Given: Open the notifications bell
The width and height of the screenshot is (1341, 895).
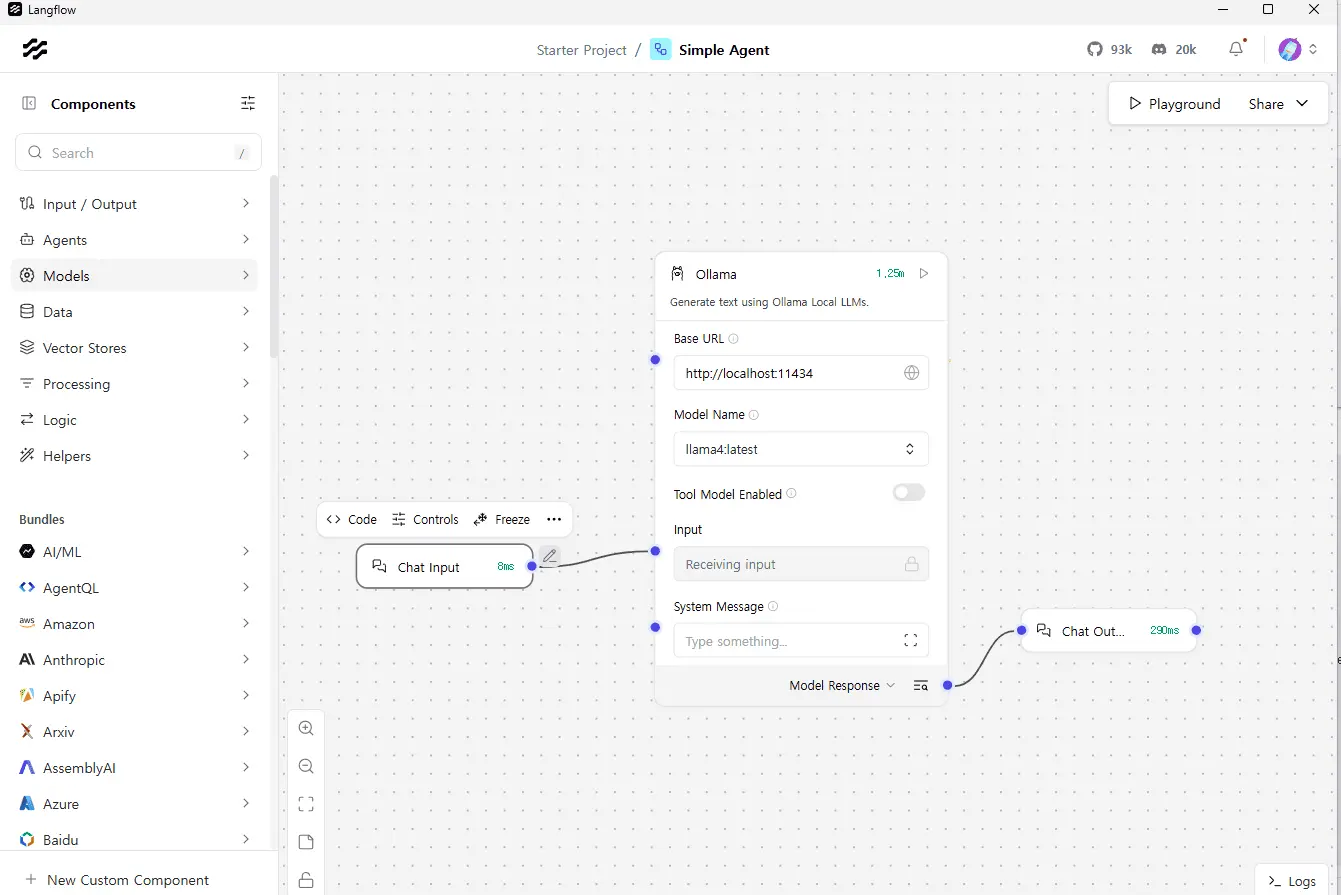Looking at the screenshot, I should 1237,49.
